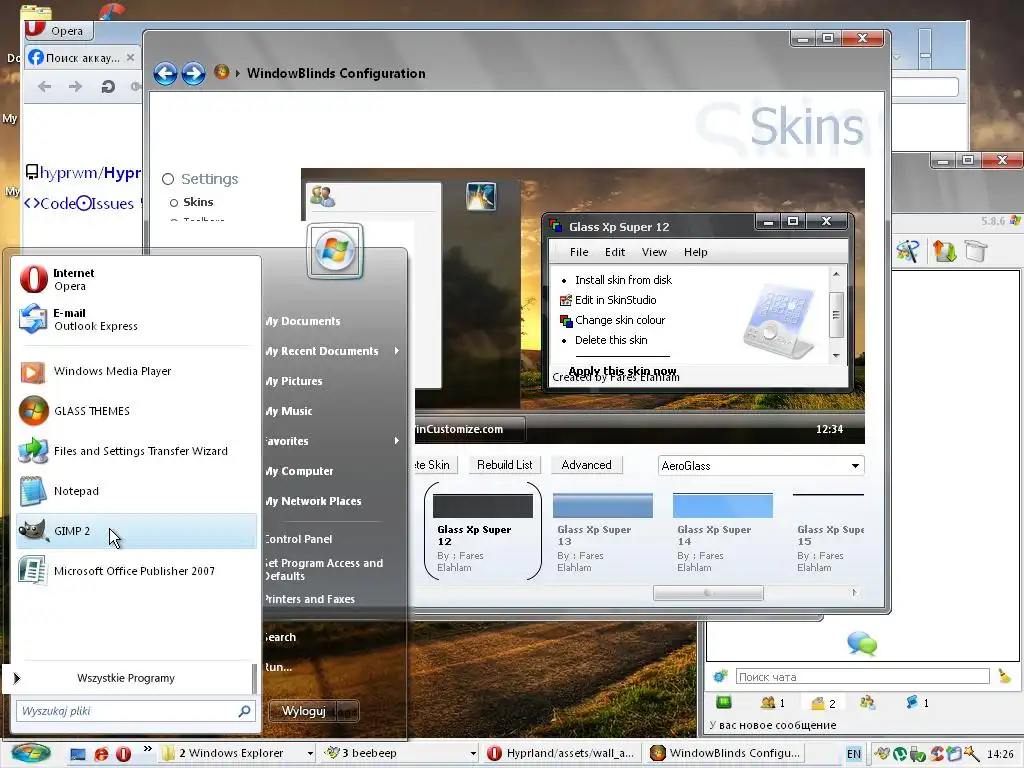1024x768 pixels.
Task: Open beebeep users tab with count 1
Action: (x=773, y=703)
